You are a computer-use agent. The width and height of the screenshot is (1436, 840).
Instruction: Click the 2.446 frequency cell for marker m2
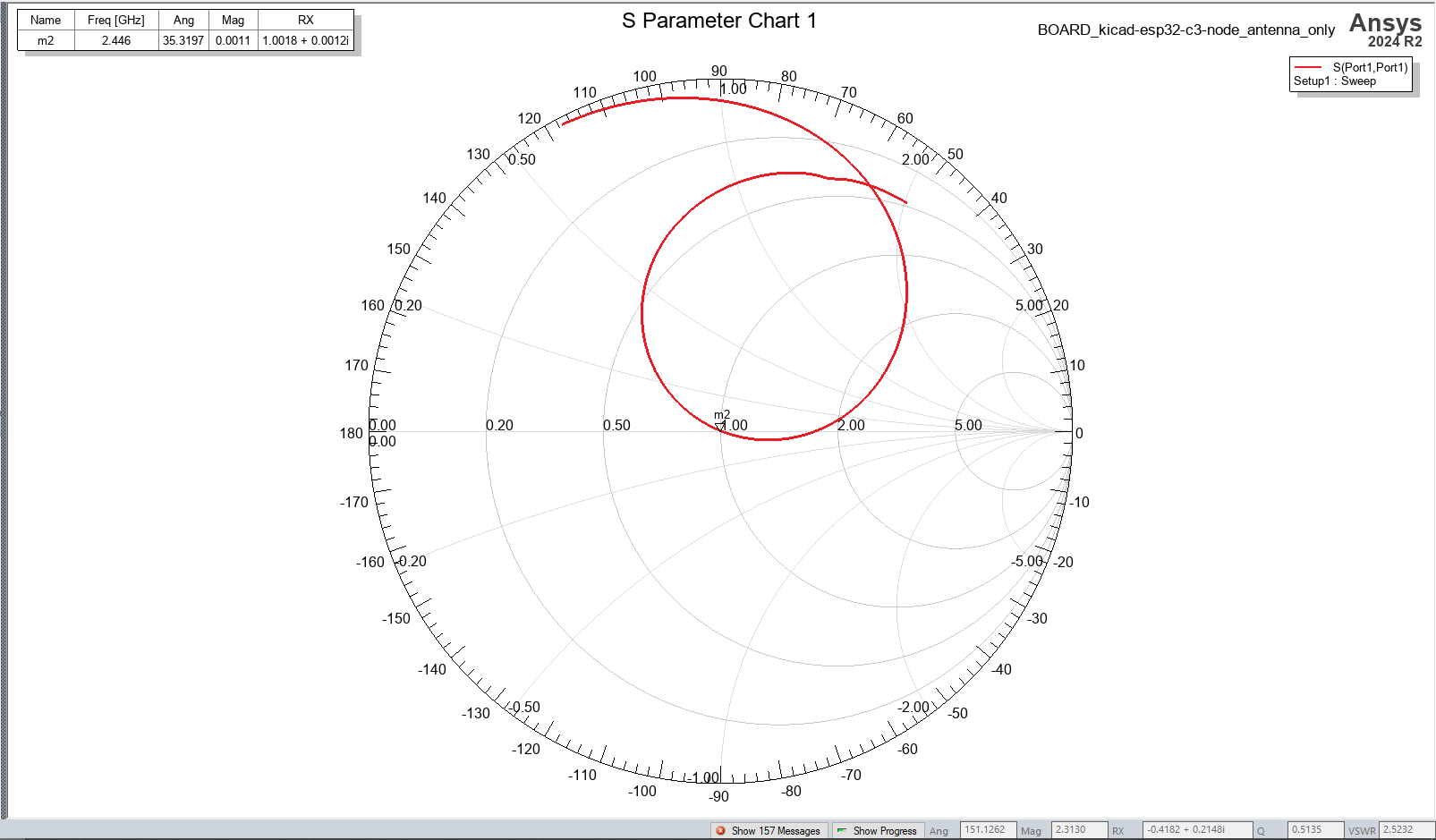[x=116, y=40]
